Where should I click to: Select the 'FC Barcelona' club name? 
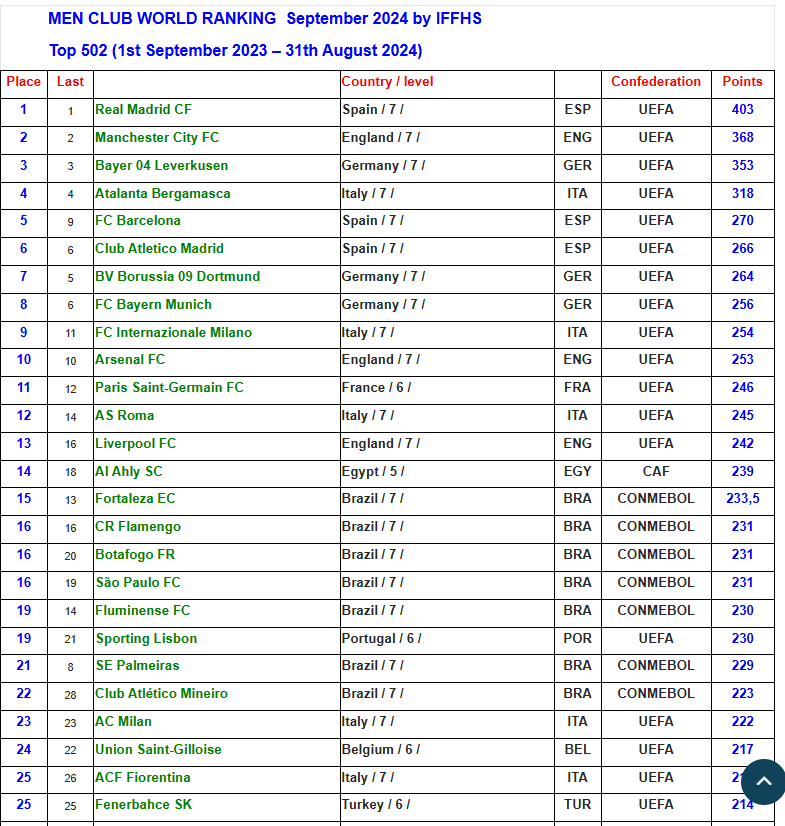(x=138, y=221)
